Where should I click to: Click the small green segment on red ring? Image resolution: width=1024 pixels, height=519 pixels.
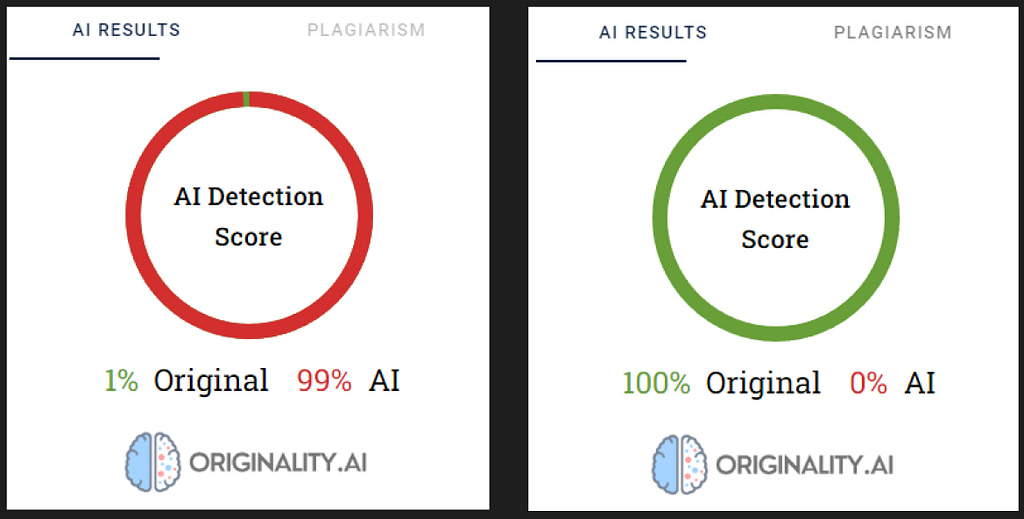pos(246,99)
